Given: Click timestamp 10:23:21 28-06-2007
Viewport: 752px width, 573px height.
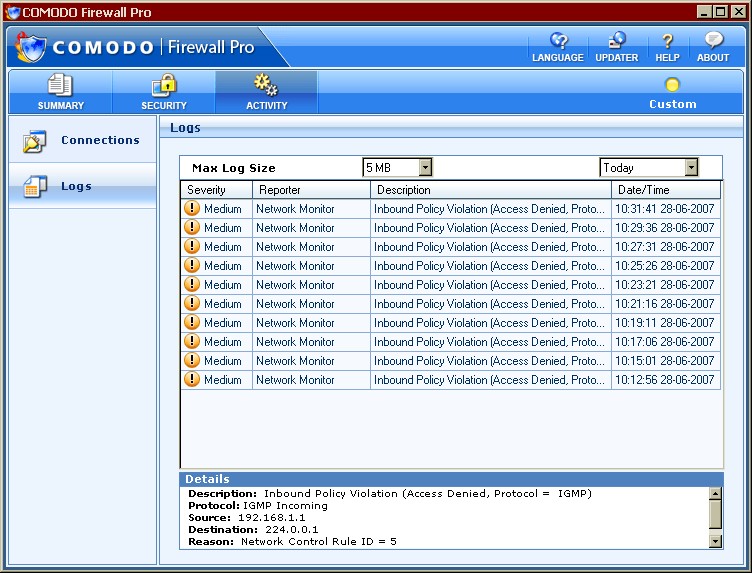Looking at the screenshot, I should [x=665, y=285].
